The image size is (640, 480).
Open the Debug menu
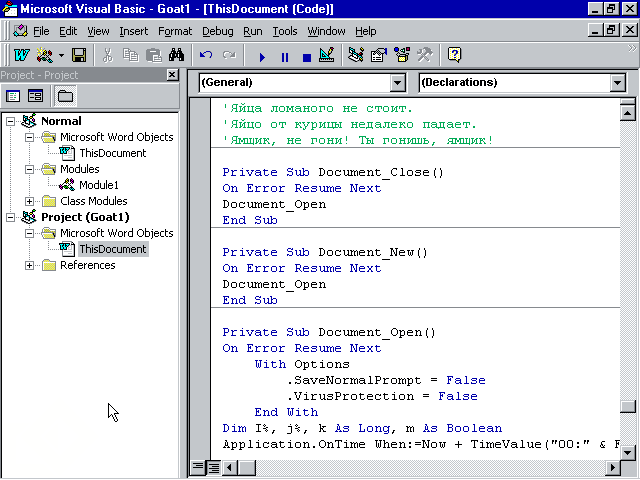pos(218,31)
